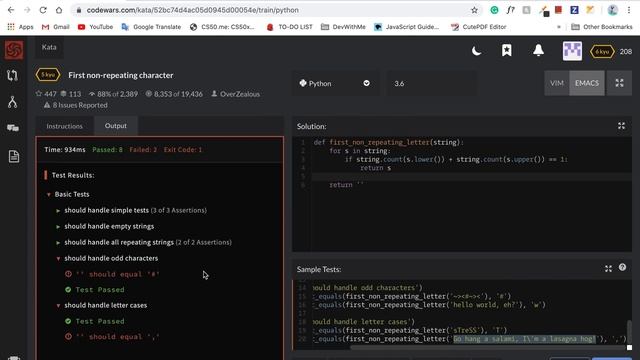Viewport: 640px width, 360px height.
Task: Click the Grammarly extension icon
Action: (x=494, y=10)
